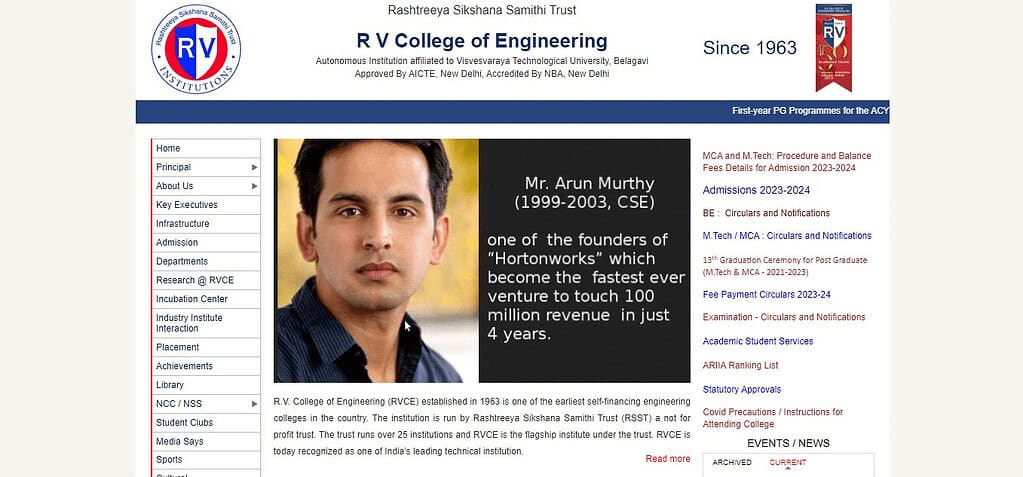Click the EVENTS / NEWS heading
This screenshot has width=1023, height=477.
788,444
